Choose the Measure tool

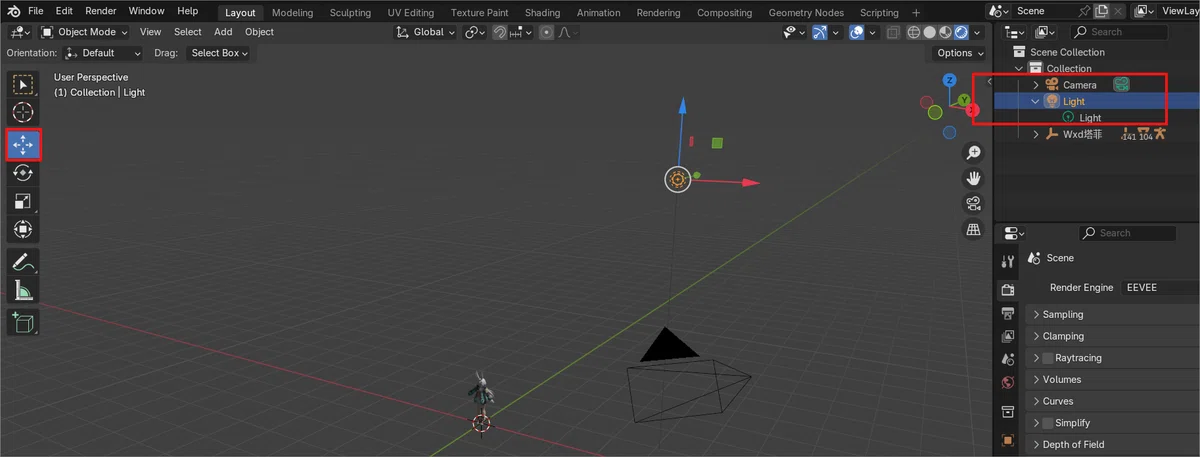22,291
